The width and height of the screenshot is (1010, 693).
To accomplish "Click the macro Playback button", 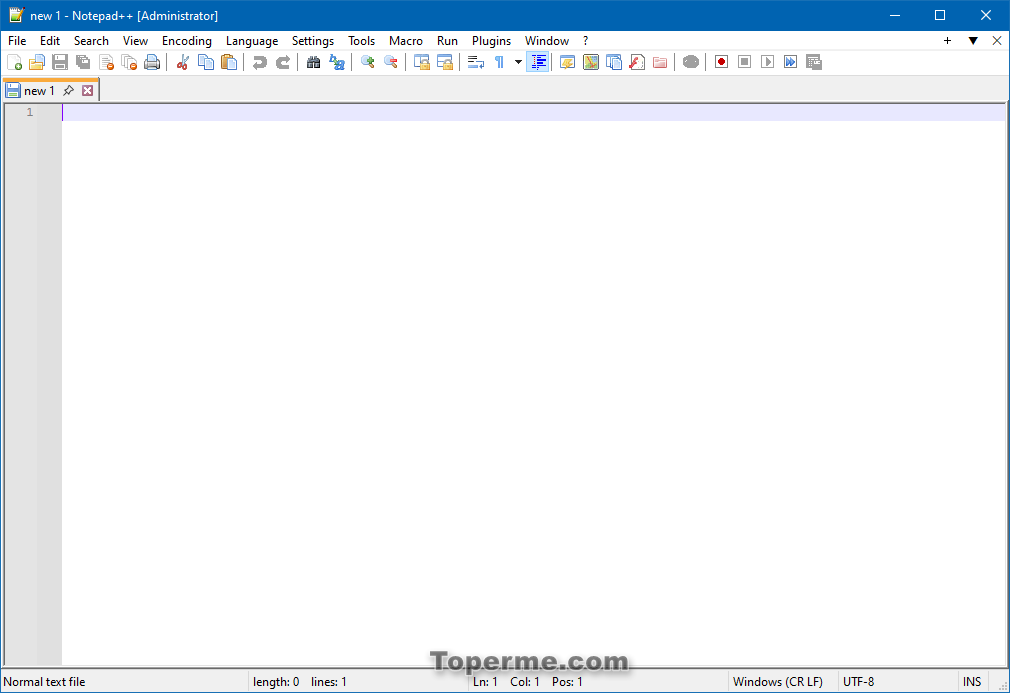I will tap(767, 62).
